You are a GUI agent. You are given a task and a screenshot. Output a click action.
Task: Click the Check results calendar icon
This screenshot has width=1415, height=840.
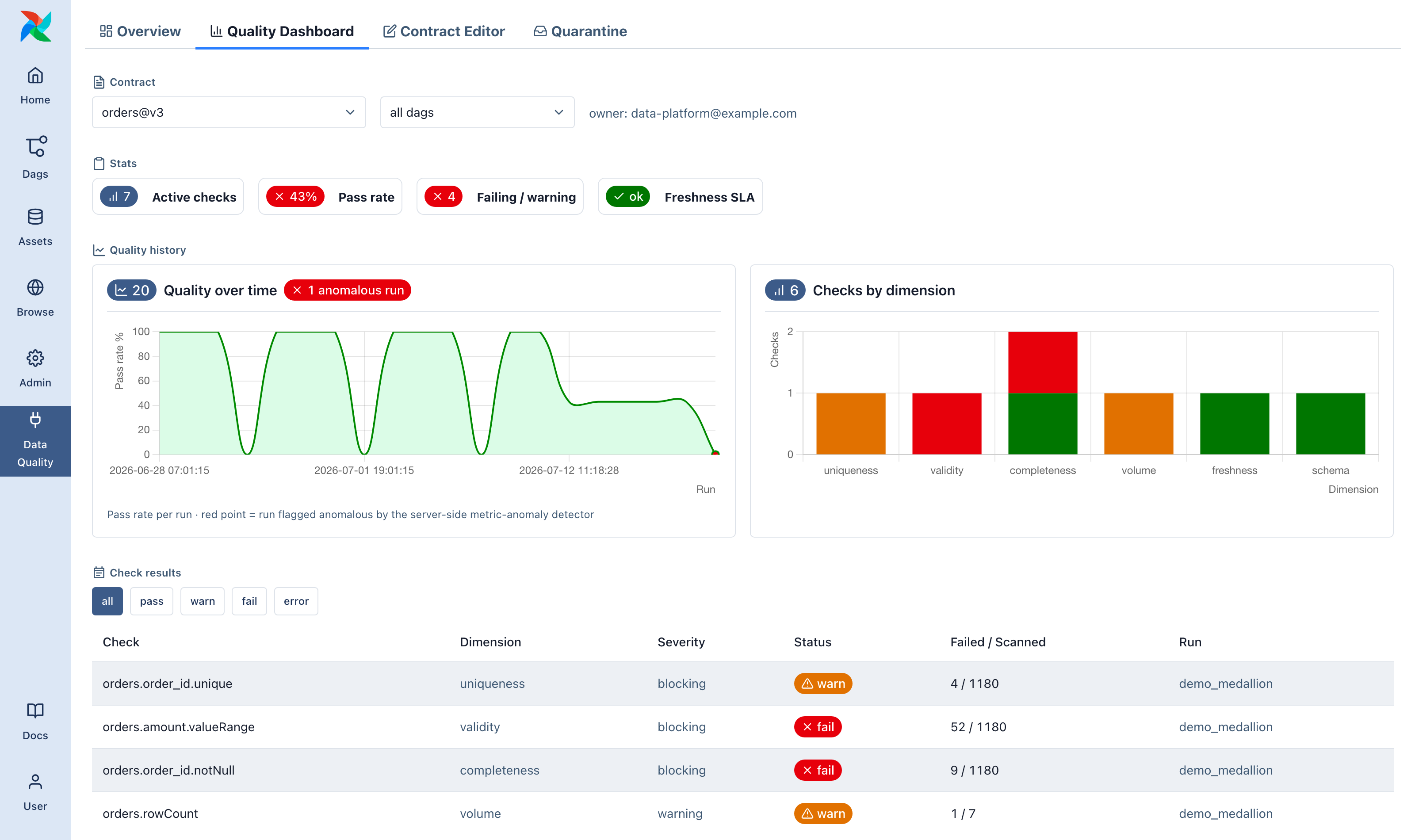(99, 573)
